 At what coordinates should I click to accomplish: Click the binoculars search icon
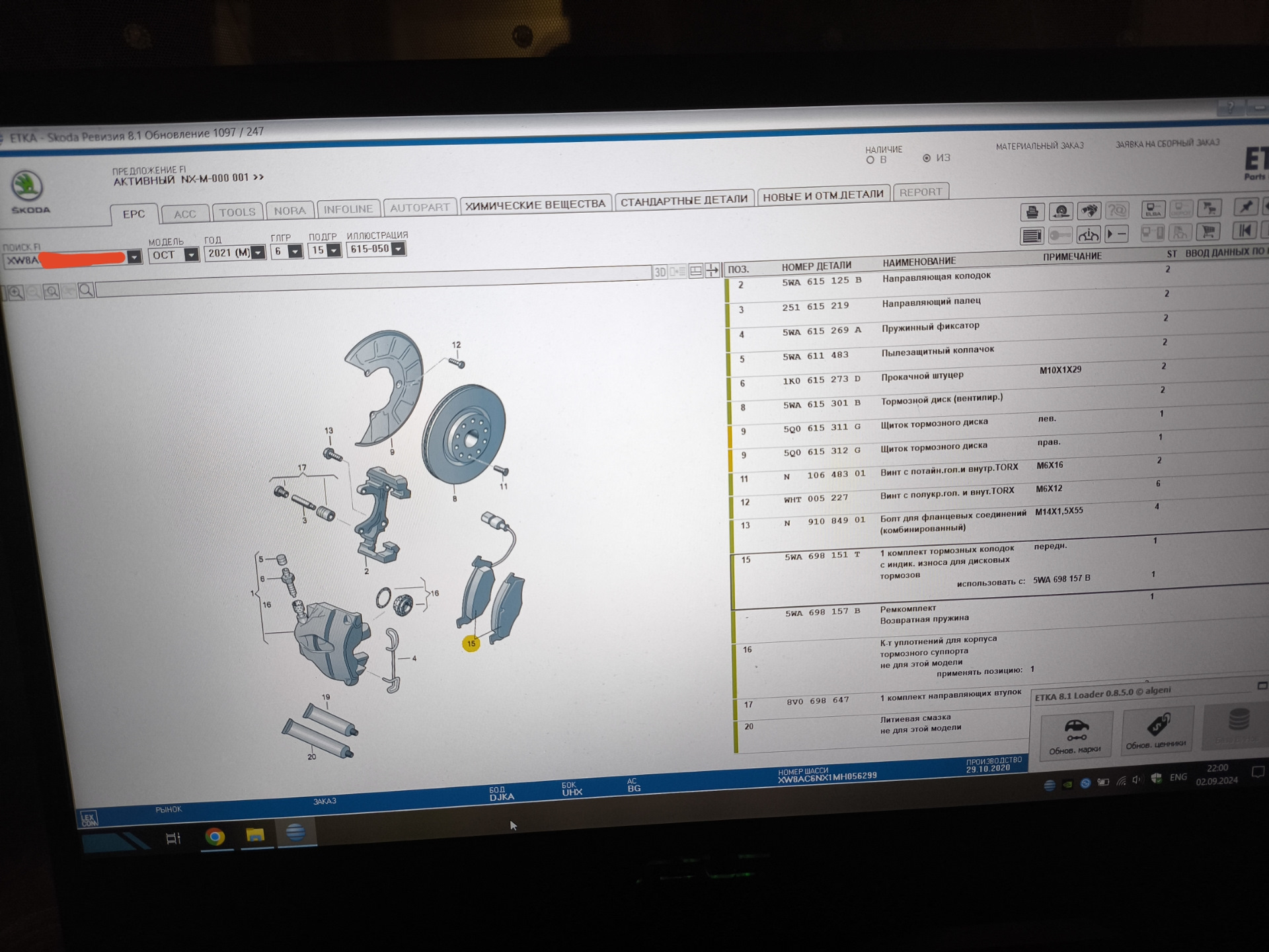(x=1089, y=211)
